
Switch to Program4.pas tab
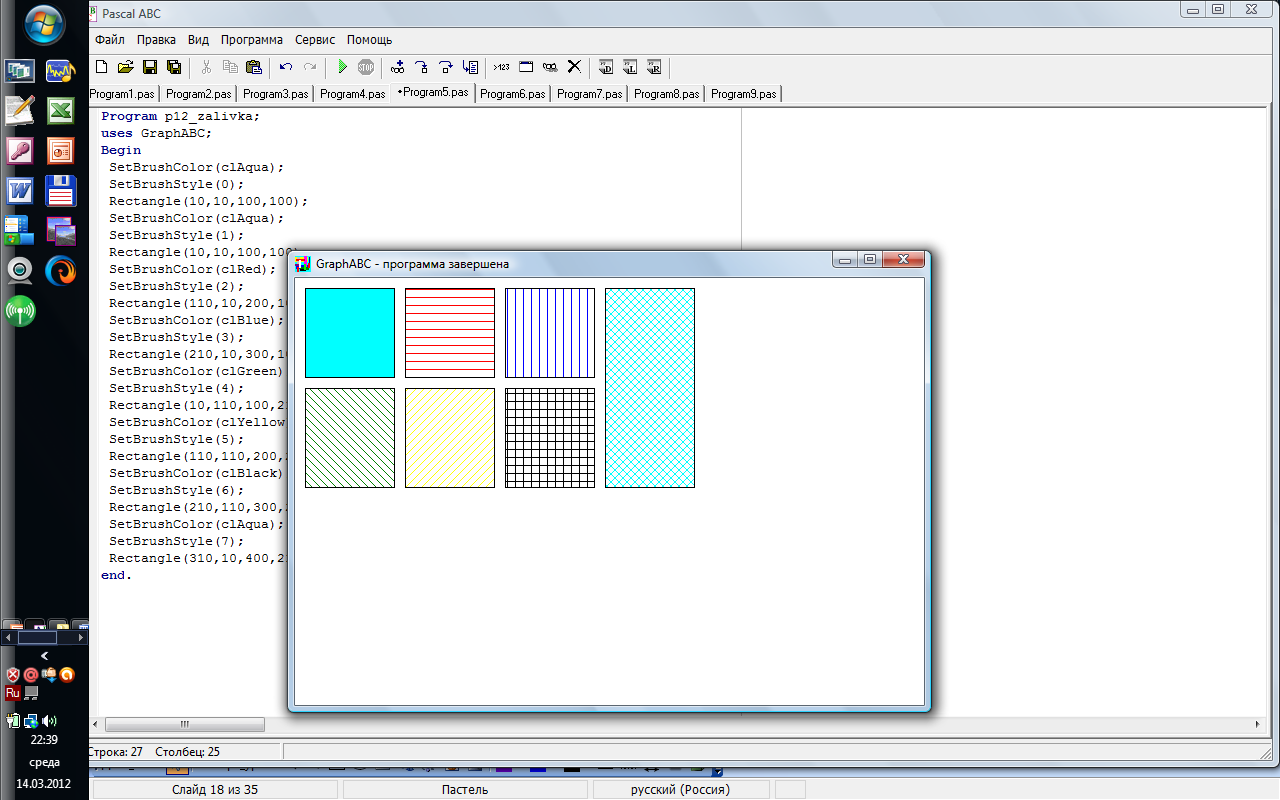coord(352,94)
